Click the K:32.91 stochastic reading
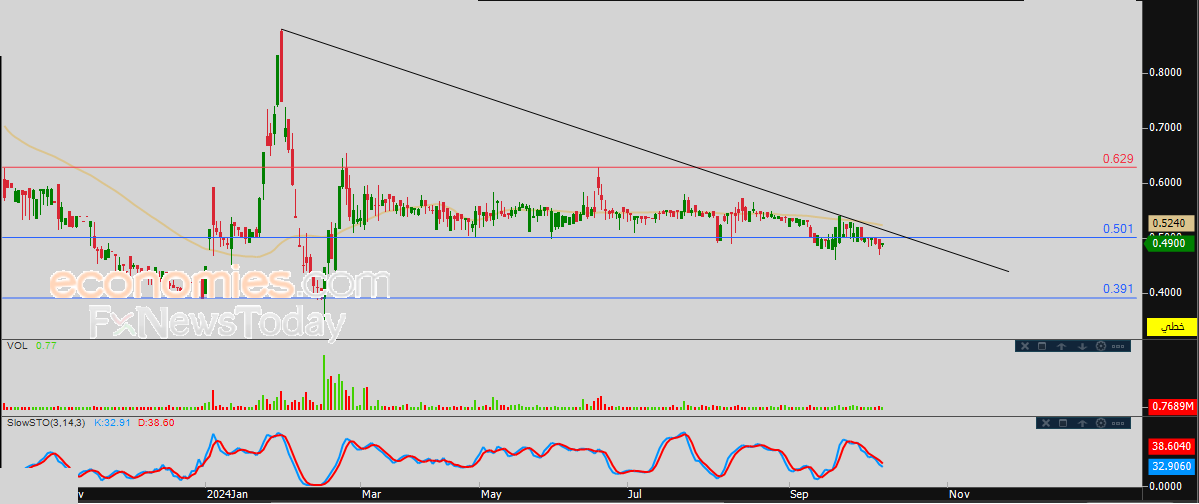 click(x=113, y=422)
